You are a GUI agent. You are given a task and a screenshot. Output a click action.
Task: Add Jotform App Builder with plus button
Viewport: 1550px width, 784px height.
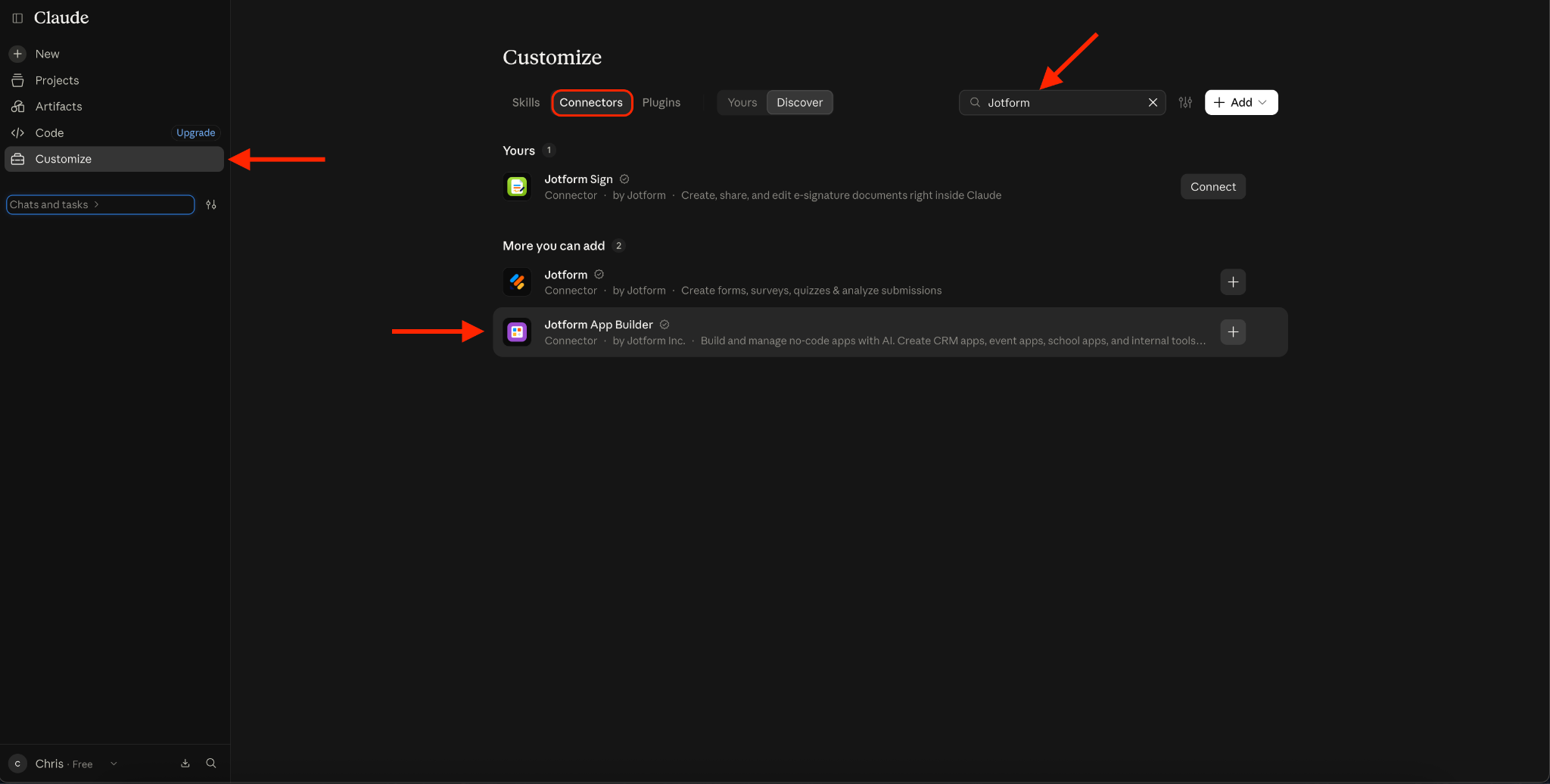[1233, 332]
